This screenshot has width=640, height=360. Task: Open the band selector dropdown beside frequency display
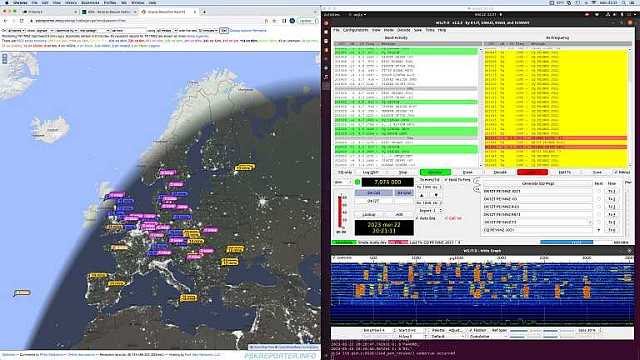click(343, 182)
